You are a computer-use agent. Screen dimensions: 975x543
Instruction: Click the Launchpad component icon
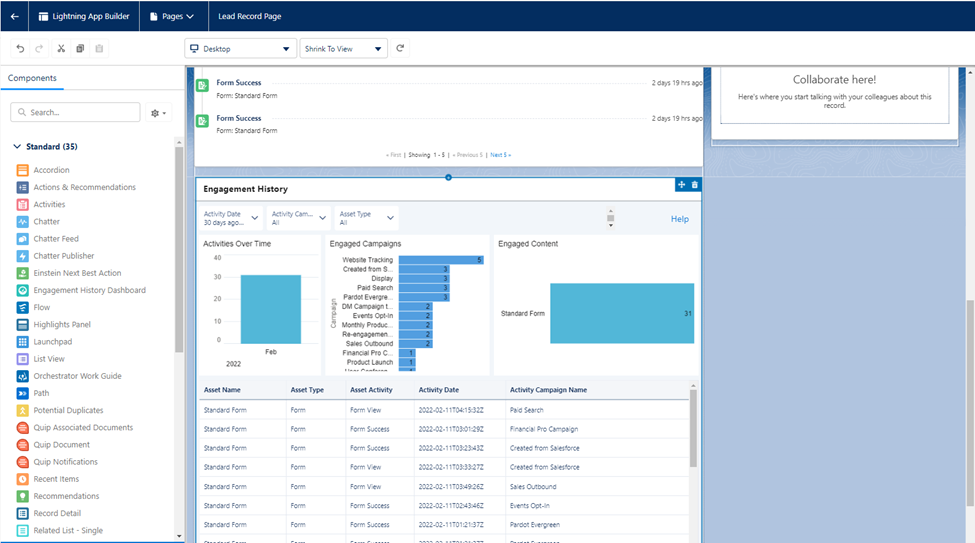[22, 341]
